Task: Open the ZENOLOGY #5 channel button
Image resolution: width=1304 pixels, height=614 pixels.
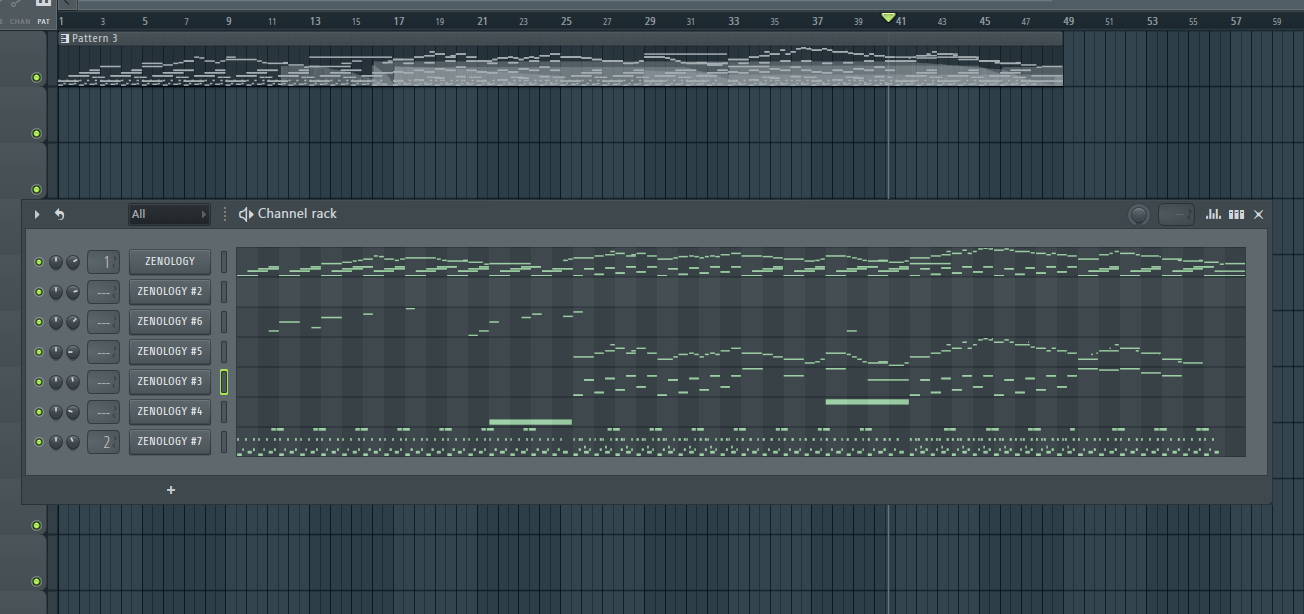Action: coord(170,352)
